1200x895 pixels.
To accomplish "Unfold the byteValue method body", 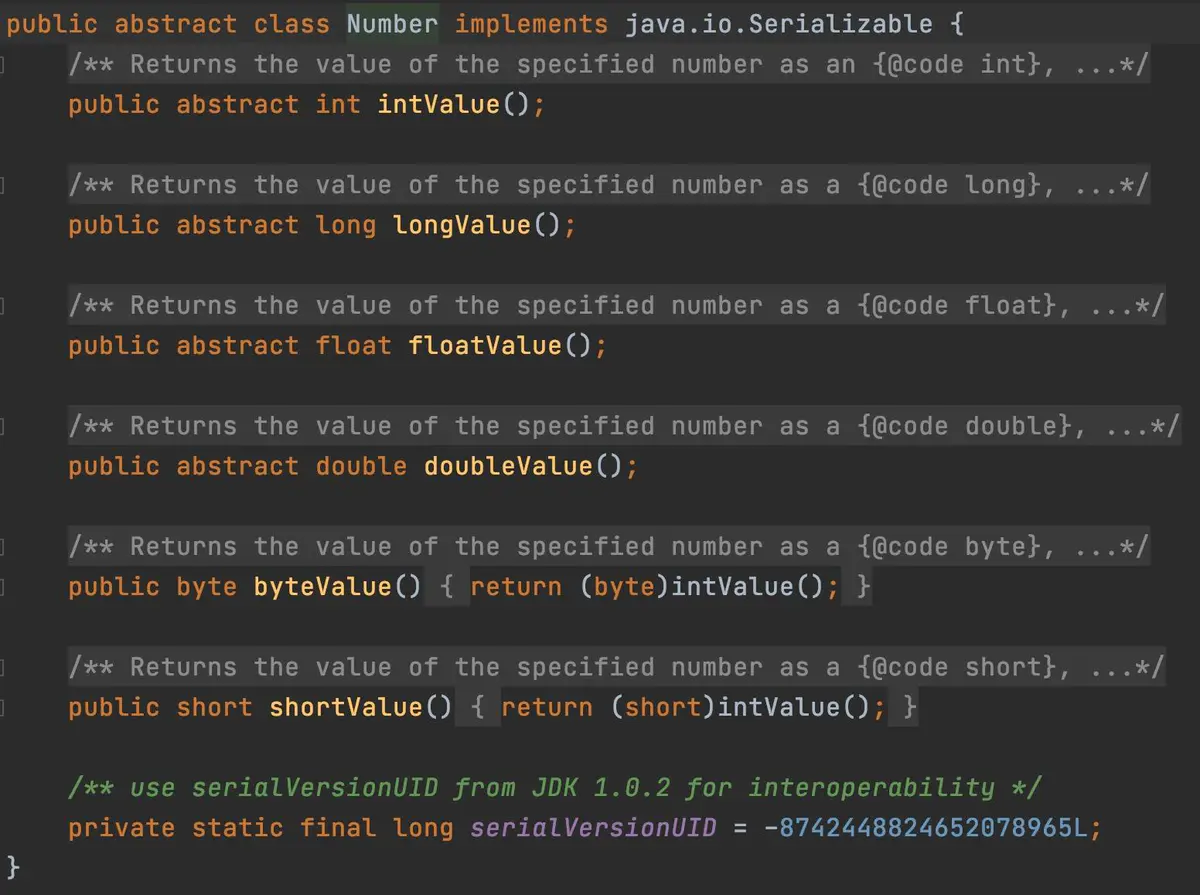I will [x=447, y=587].
